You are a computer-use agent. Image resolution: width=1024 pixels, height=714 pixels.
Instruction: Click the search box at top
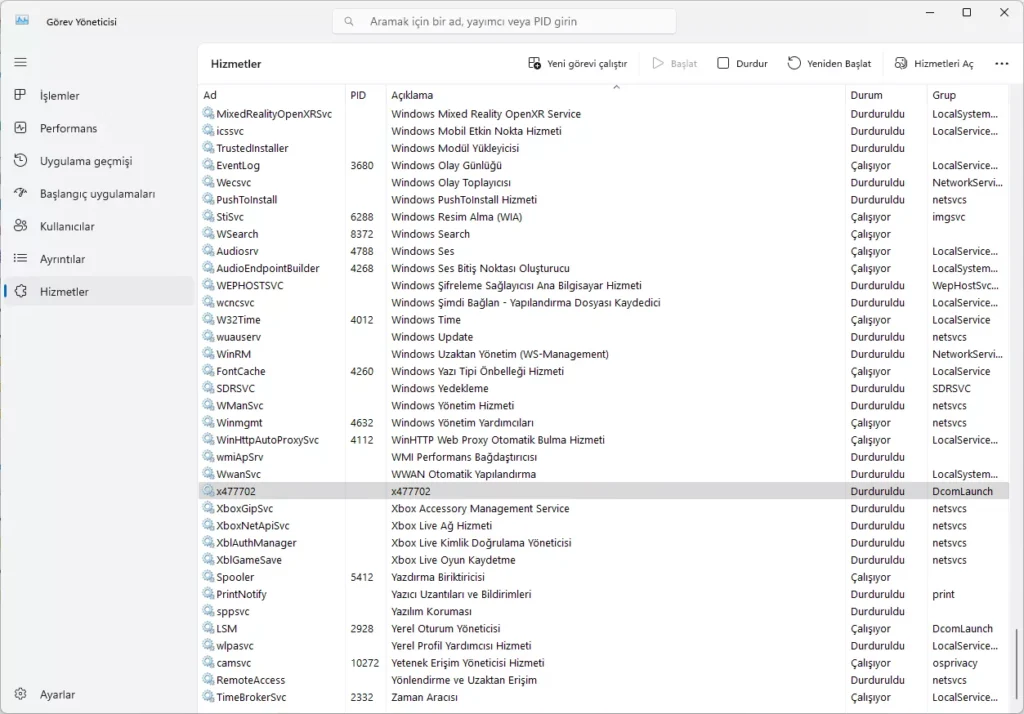pos(504,21)
